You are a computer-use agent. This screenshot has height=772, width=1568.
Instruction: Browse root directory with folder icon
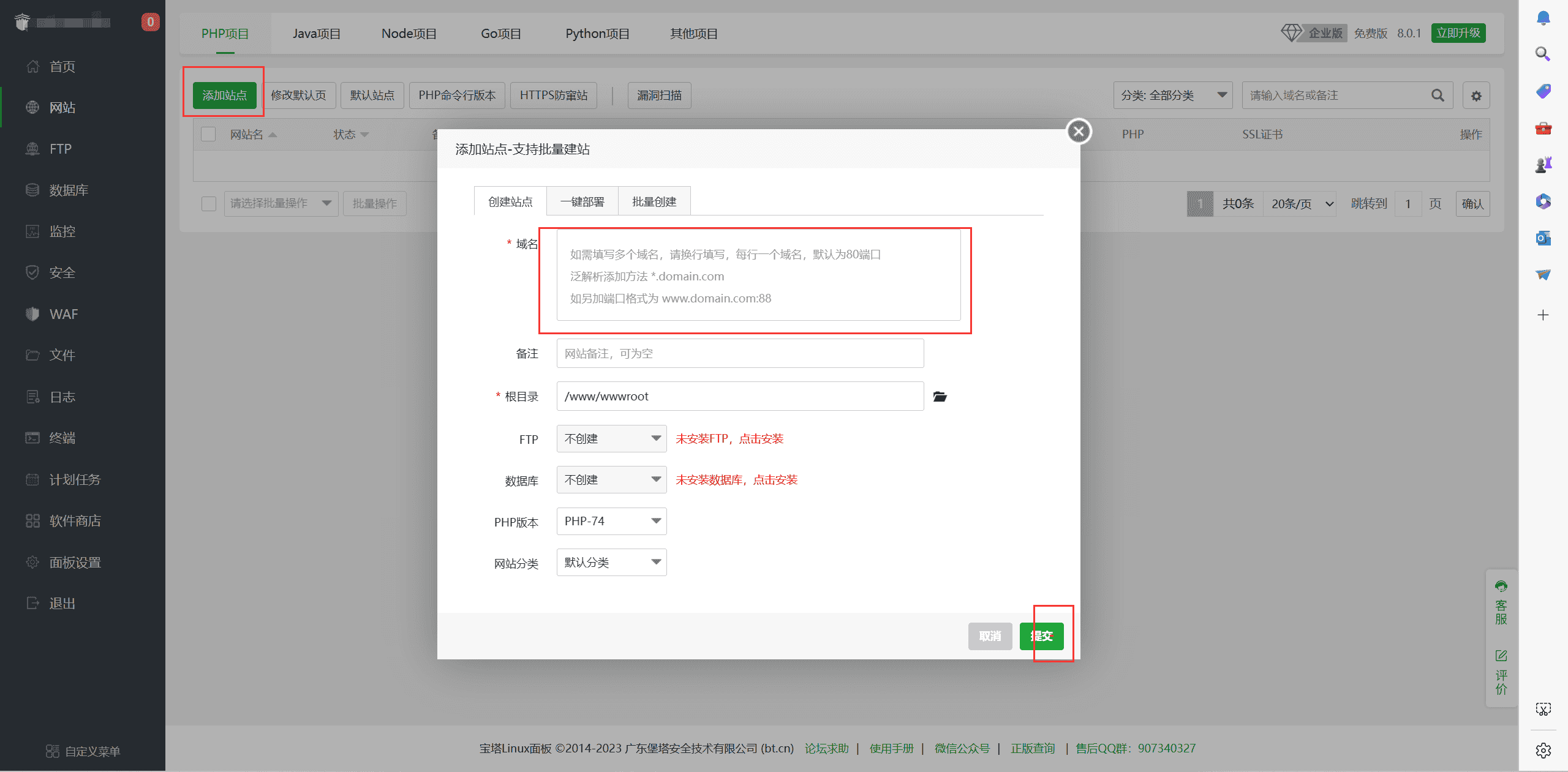tap(940, 397)
